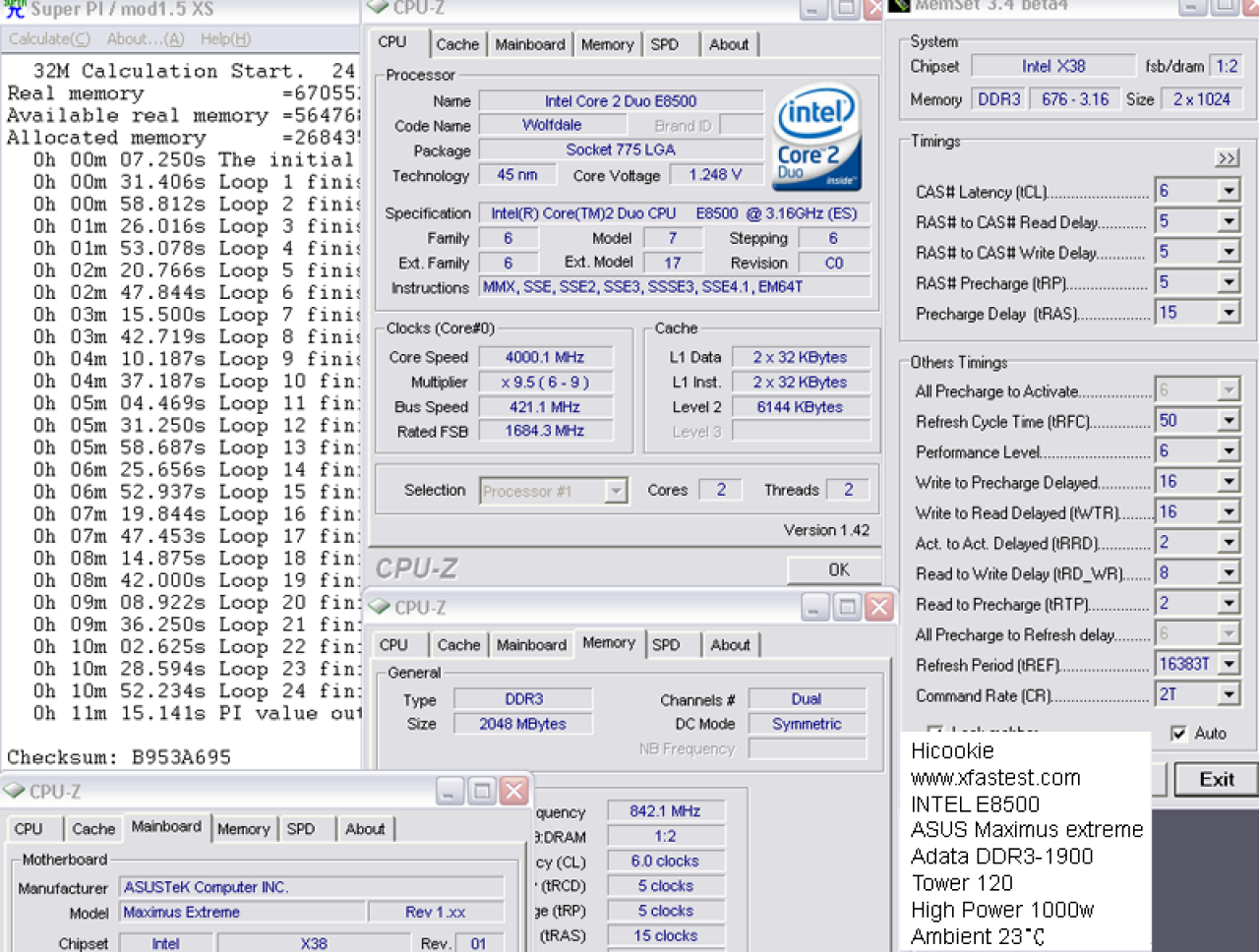Open About tab in CPU-Z processor window
Viewport: 1259px width, 952px height.
click(729, 45)
